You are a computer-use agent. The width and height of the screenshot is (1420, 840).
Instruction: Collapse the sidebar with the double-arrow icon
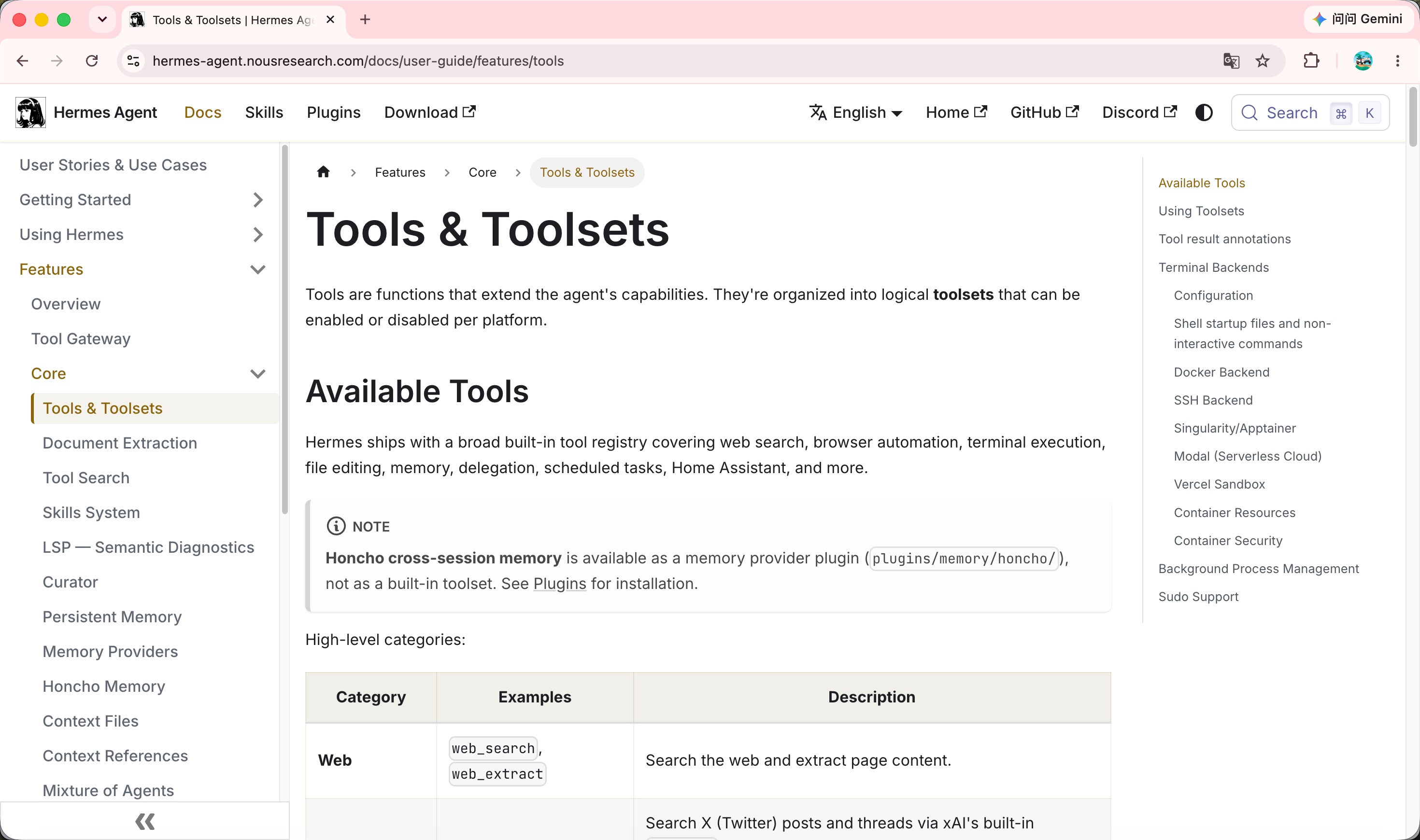tap(145, 821)
